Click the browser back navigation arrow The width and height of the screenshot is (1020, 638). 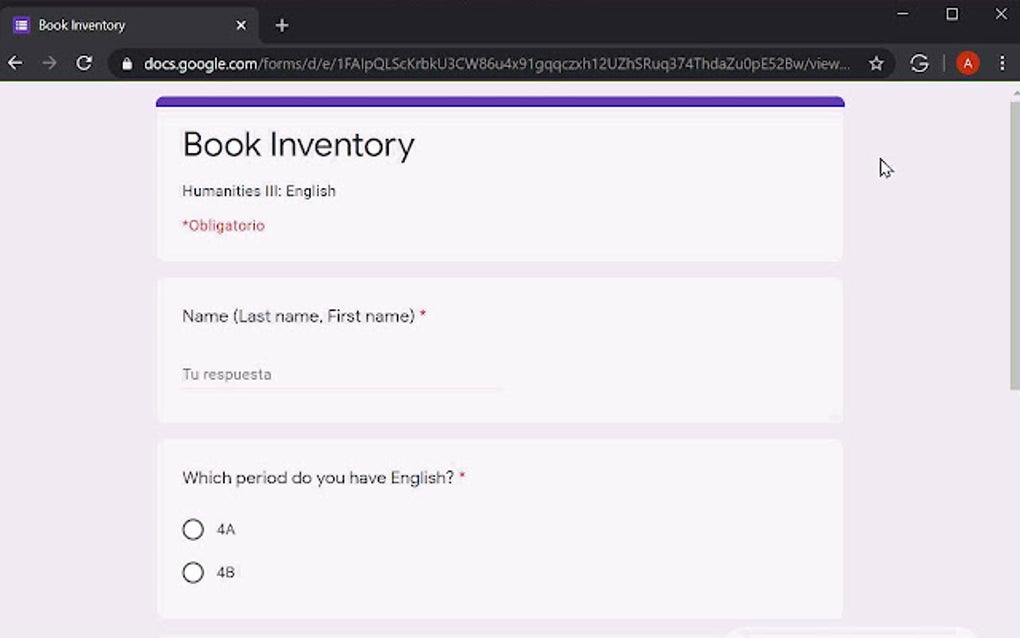coord(14,62)
